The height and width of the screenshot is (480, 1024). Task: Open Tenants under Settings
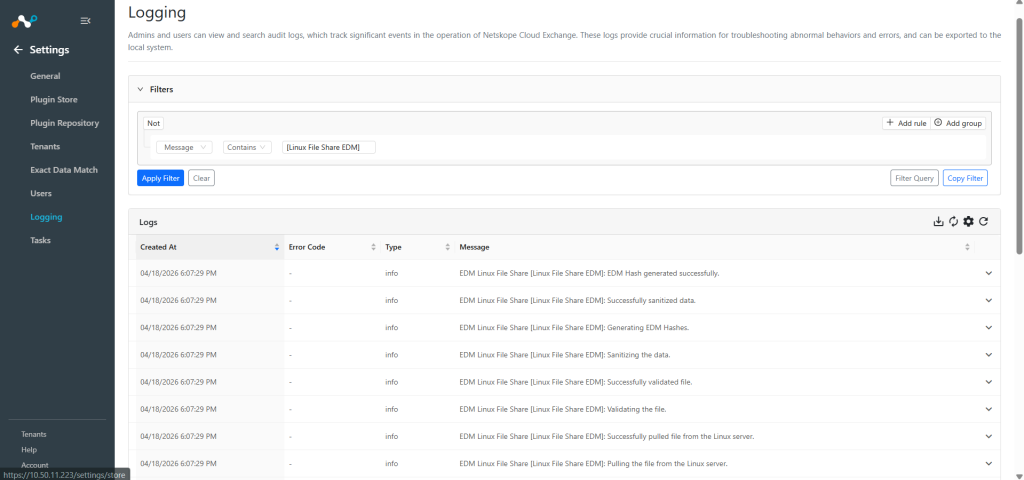[45, 146]
